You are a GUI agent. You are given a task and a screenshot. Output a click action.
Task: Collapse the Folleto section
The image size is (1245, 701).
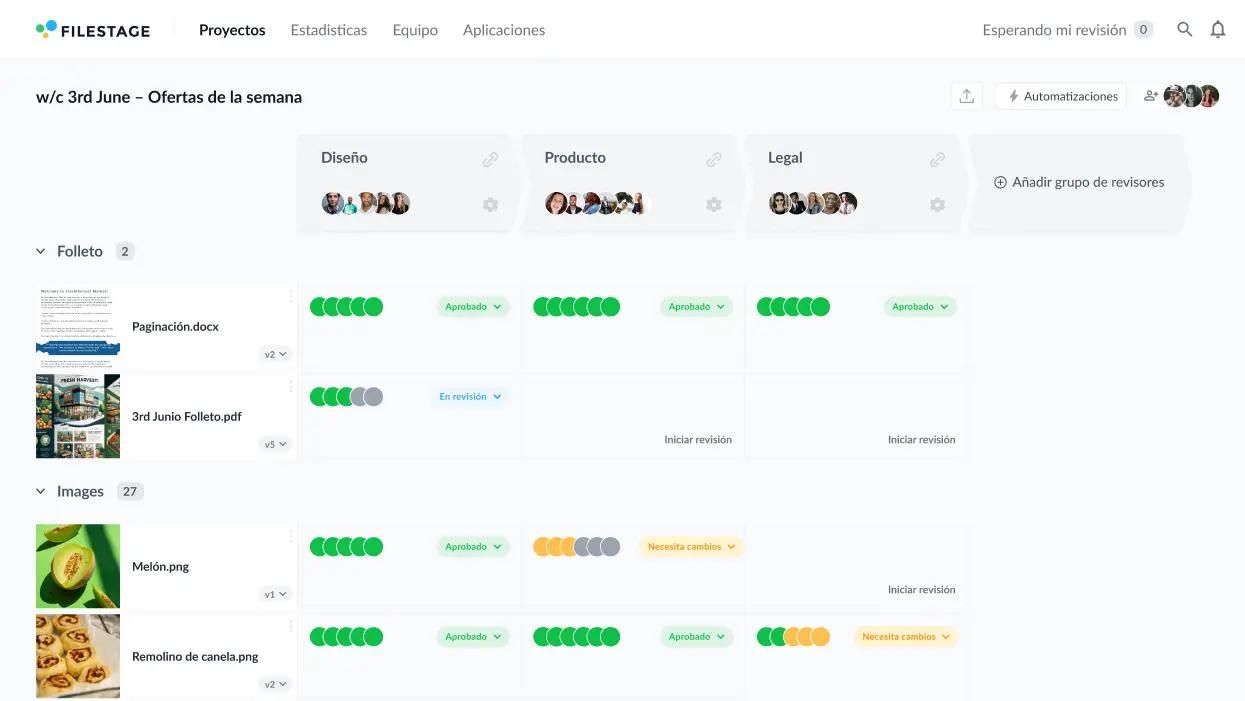point(41,252)
